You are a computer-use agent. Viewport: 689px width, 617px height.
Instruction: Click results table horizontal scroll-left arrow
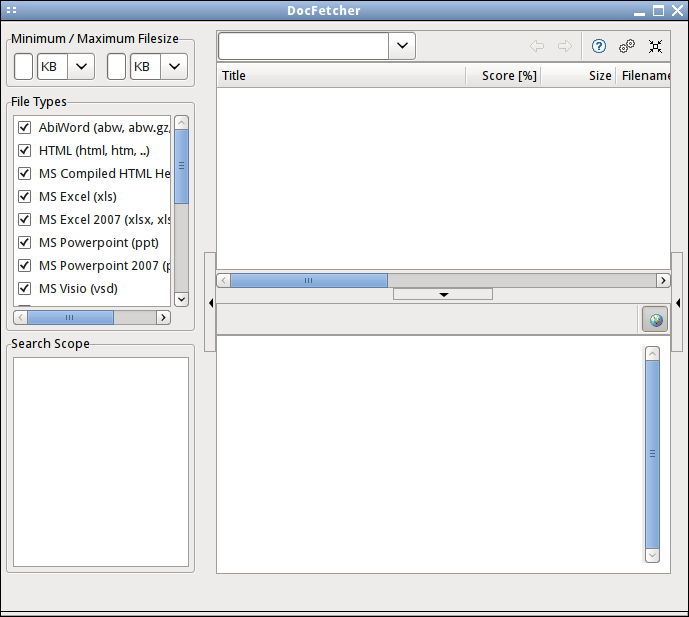224,280
